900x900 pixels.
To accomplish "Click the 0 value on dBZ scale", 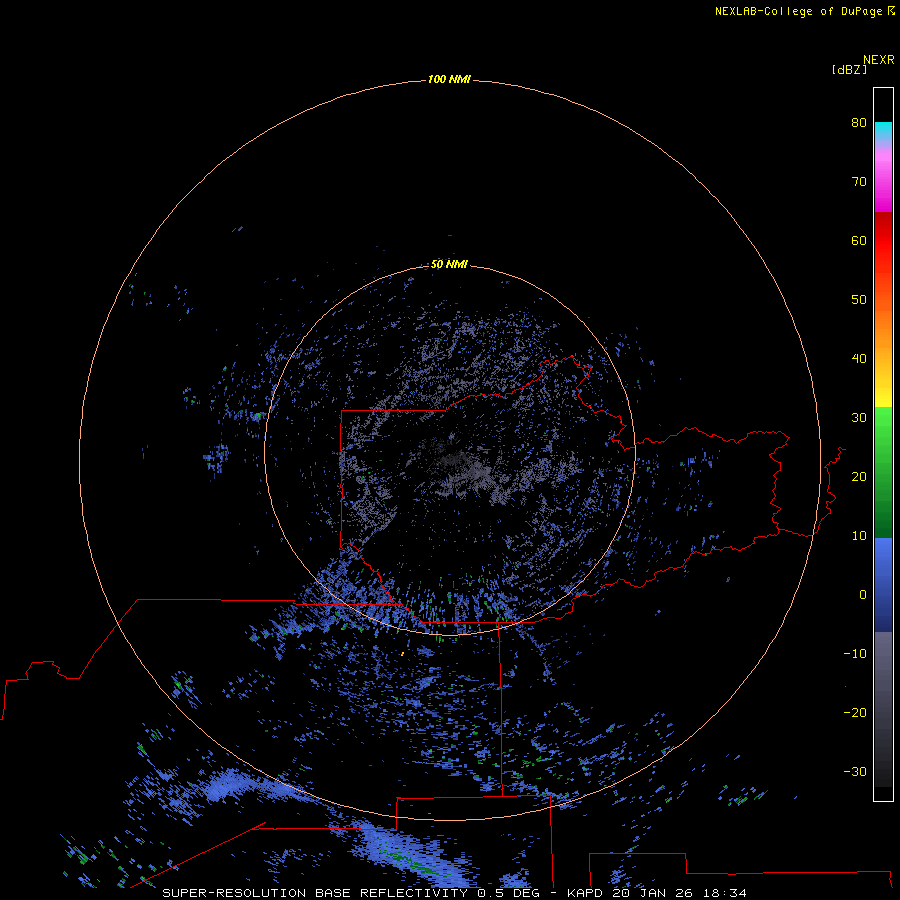I will (x=863, y=595).
